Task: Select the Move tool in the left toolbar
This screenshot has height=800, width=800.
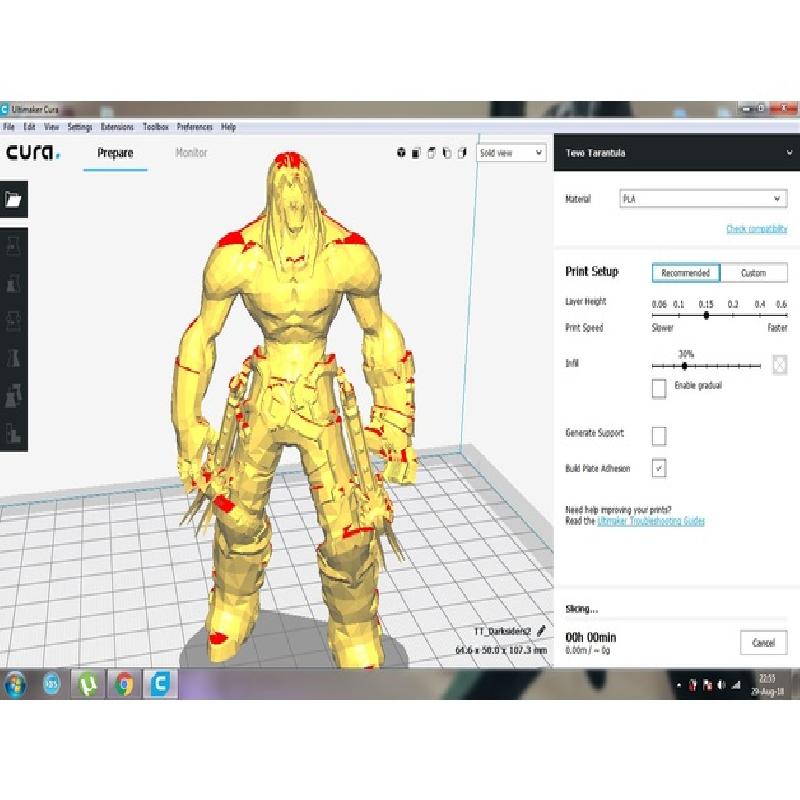Action: pyautogui.click(x=13, y=245)
